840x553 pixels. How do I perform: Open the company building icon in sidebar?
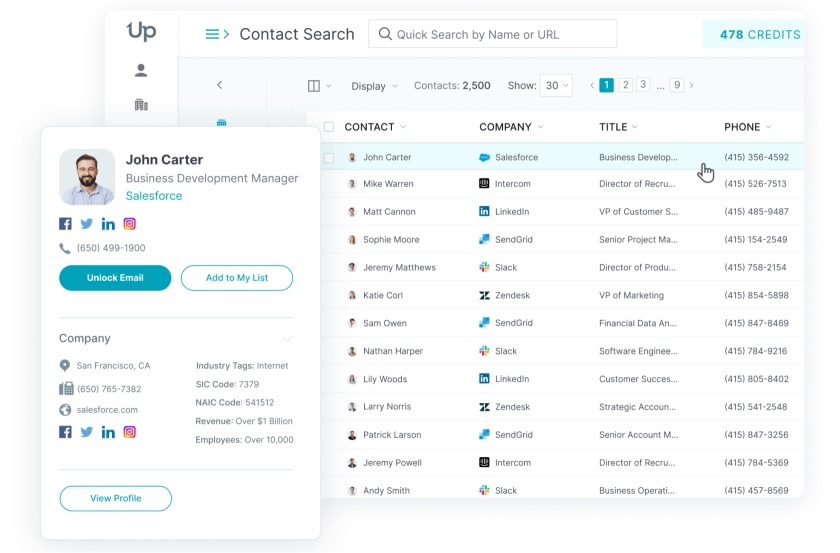(x=141, y=104)
